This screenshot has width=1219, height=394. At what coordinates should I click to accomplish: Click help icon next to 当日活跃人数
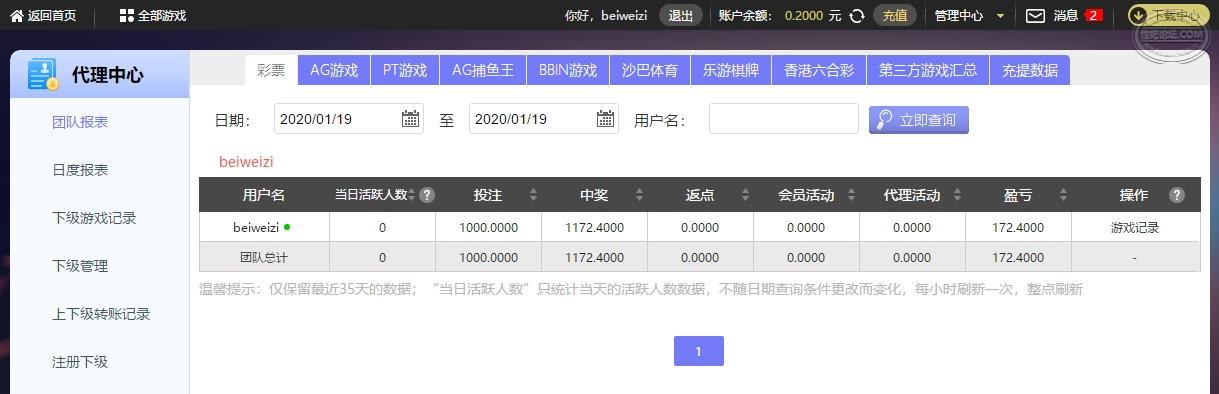[427, 195]
